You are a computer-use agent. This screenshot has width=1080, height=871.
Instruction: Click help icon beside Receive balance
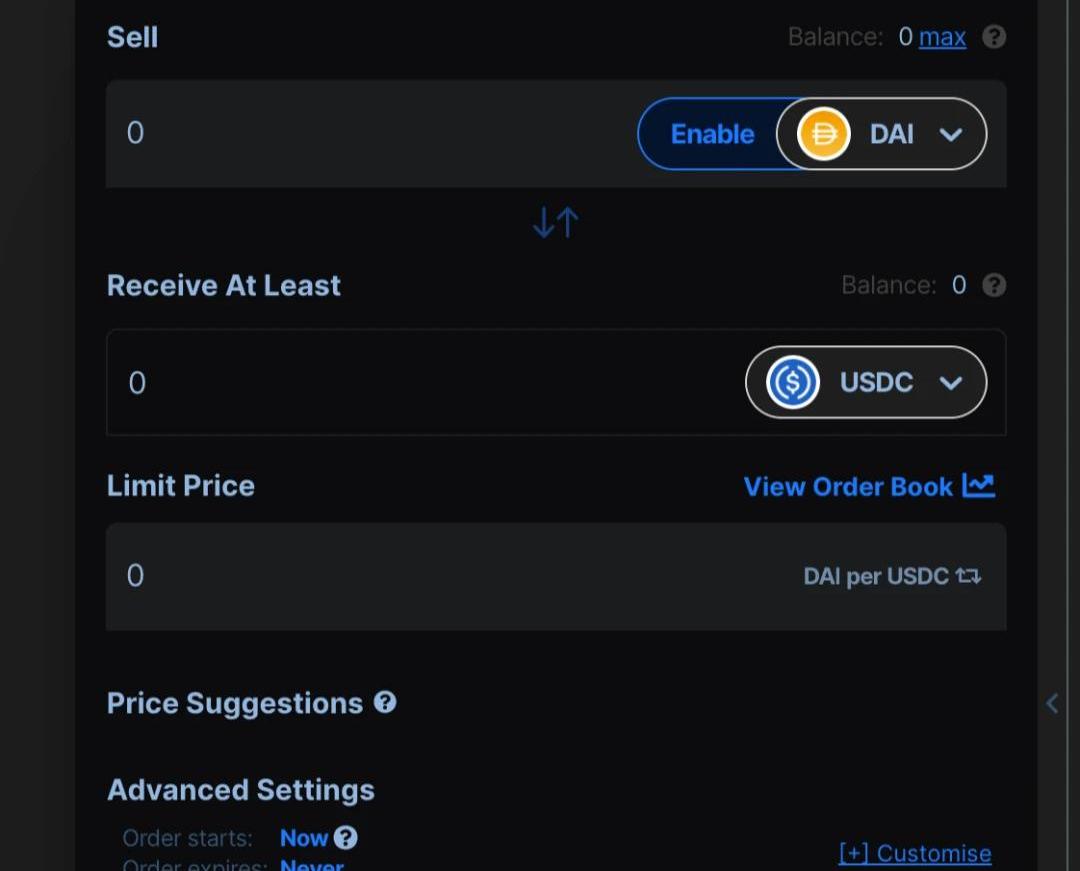coord(994,285)
